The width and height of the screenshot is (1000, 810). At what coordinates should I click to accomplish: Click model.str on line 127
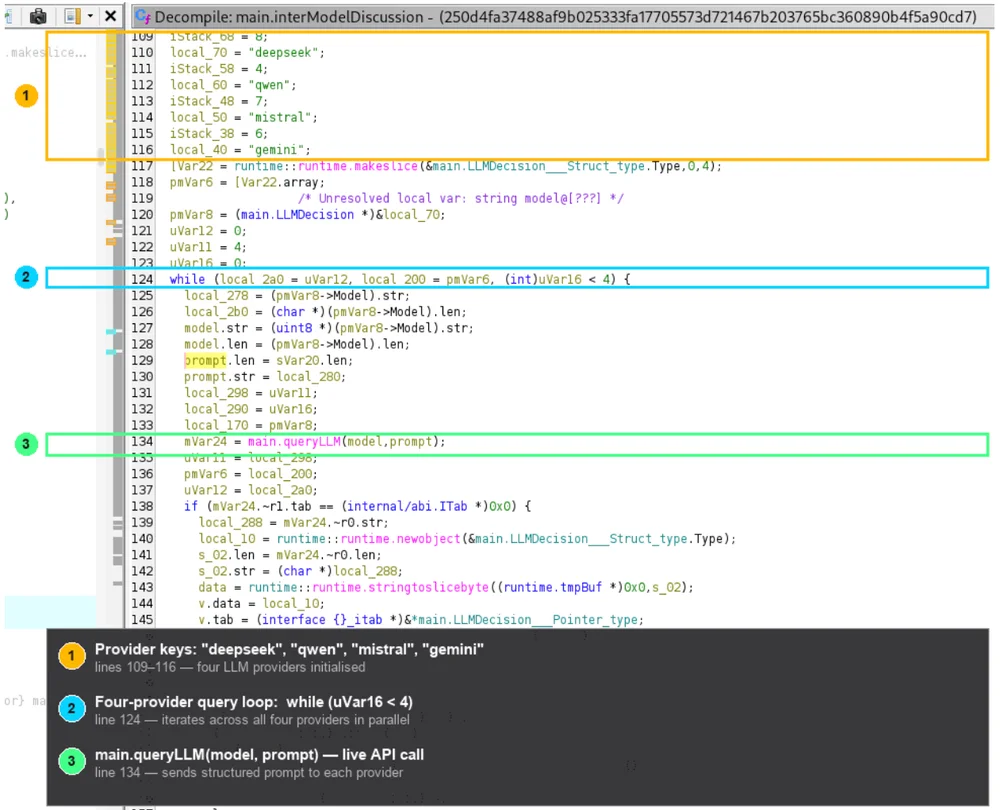216,328
